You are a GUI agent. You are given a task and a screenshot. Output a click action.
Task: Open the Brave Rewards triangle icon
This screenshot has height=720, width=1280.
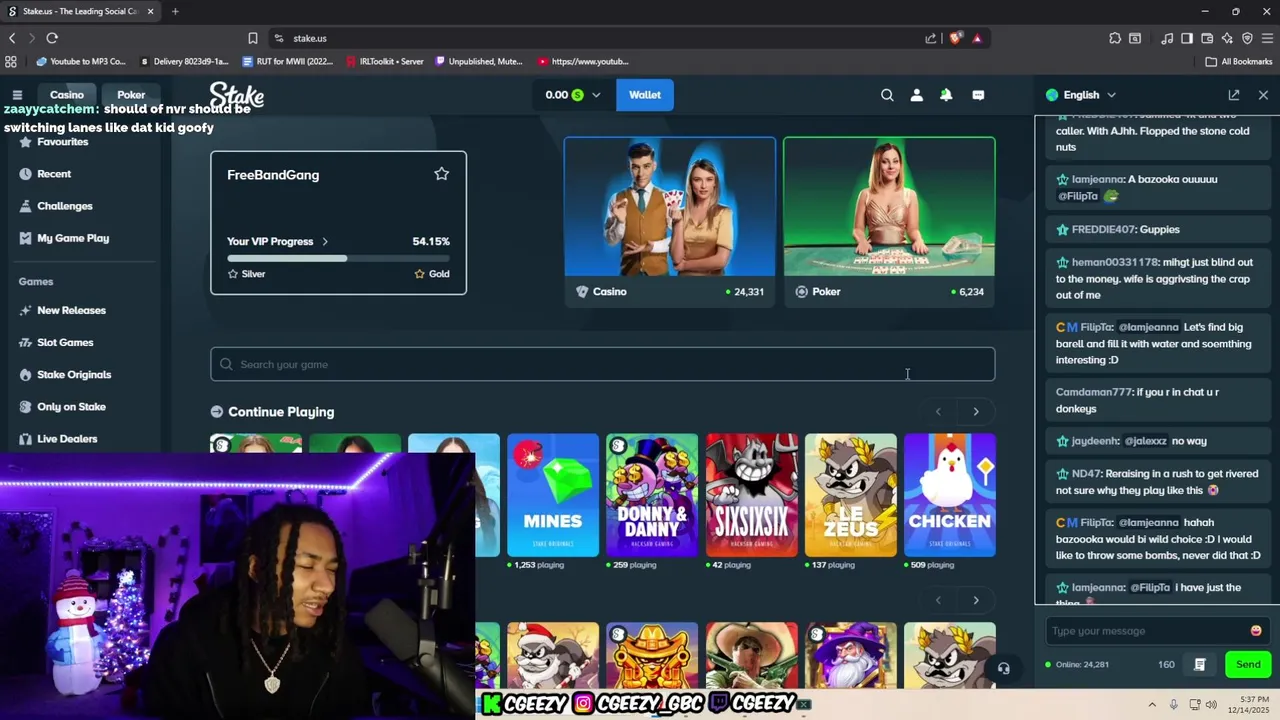pyautogui.click(x=977, y=38)
